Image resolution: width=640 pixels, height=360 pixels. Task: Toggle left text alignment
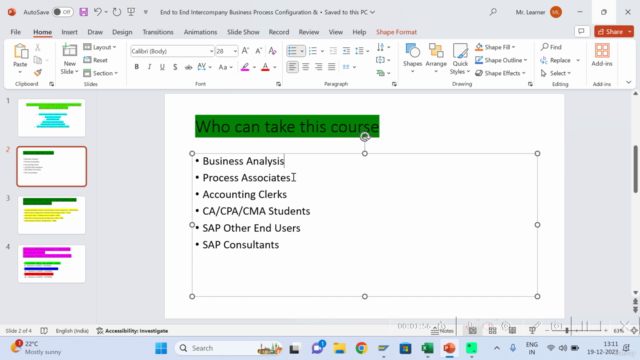pos(292,67)
